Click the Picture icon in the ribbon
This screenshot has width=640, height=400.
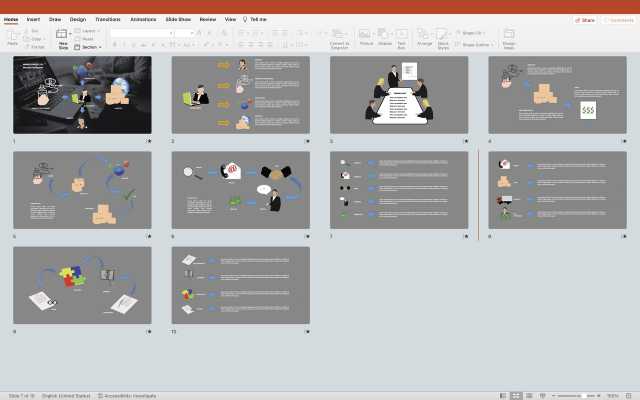click(x=366, y=36)
